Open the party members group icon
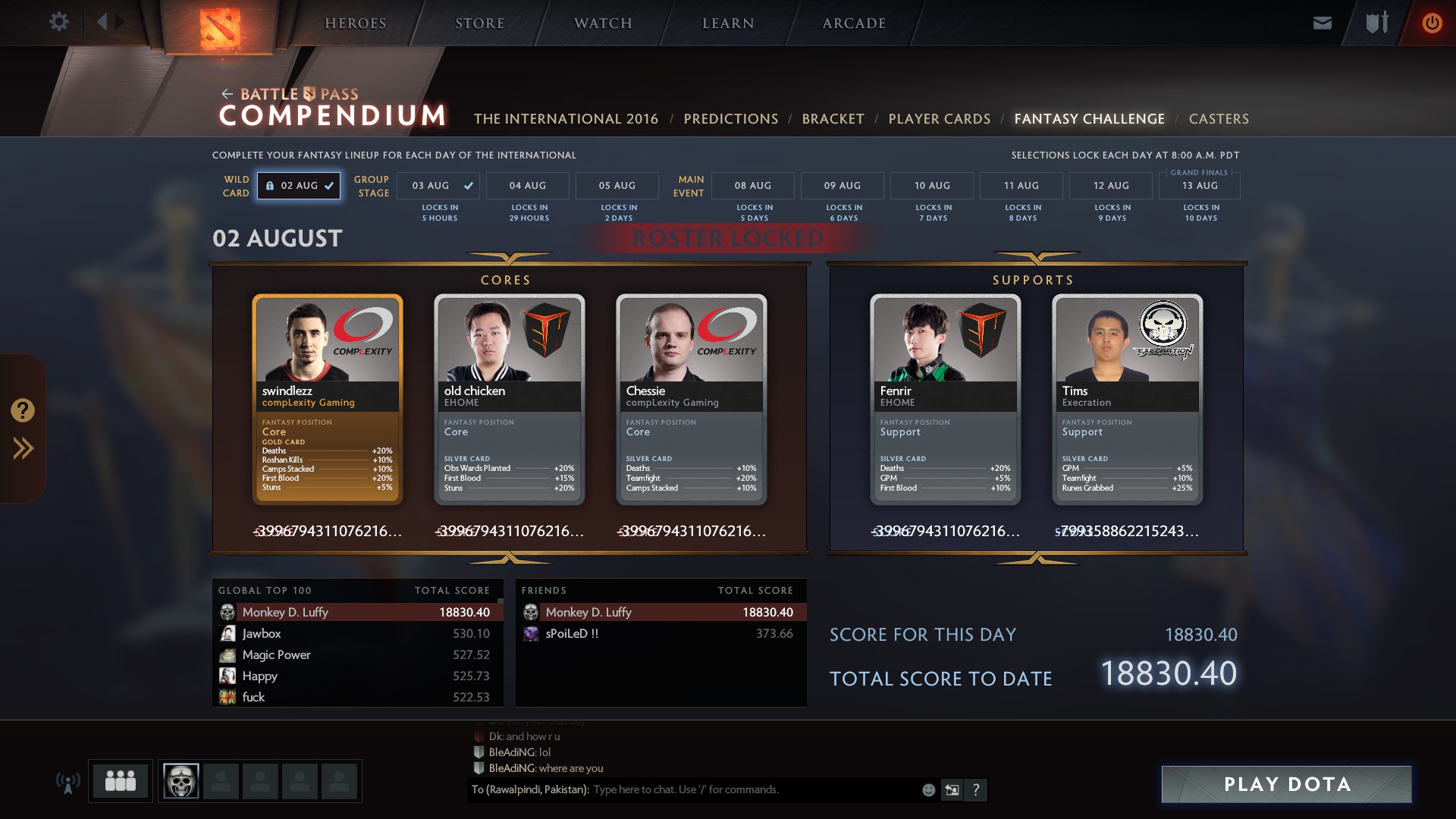 121,781
